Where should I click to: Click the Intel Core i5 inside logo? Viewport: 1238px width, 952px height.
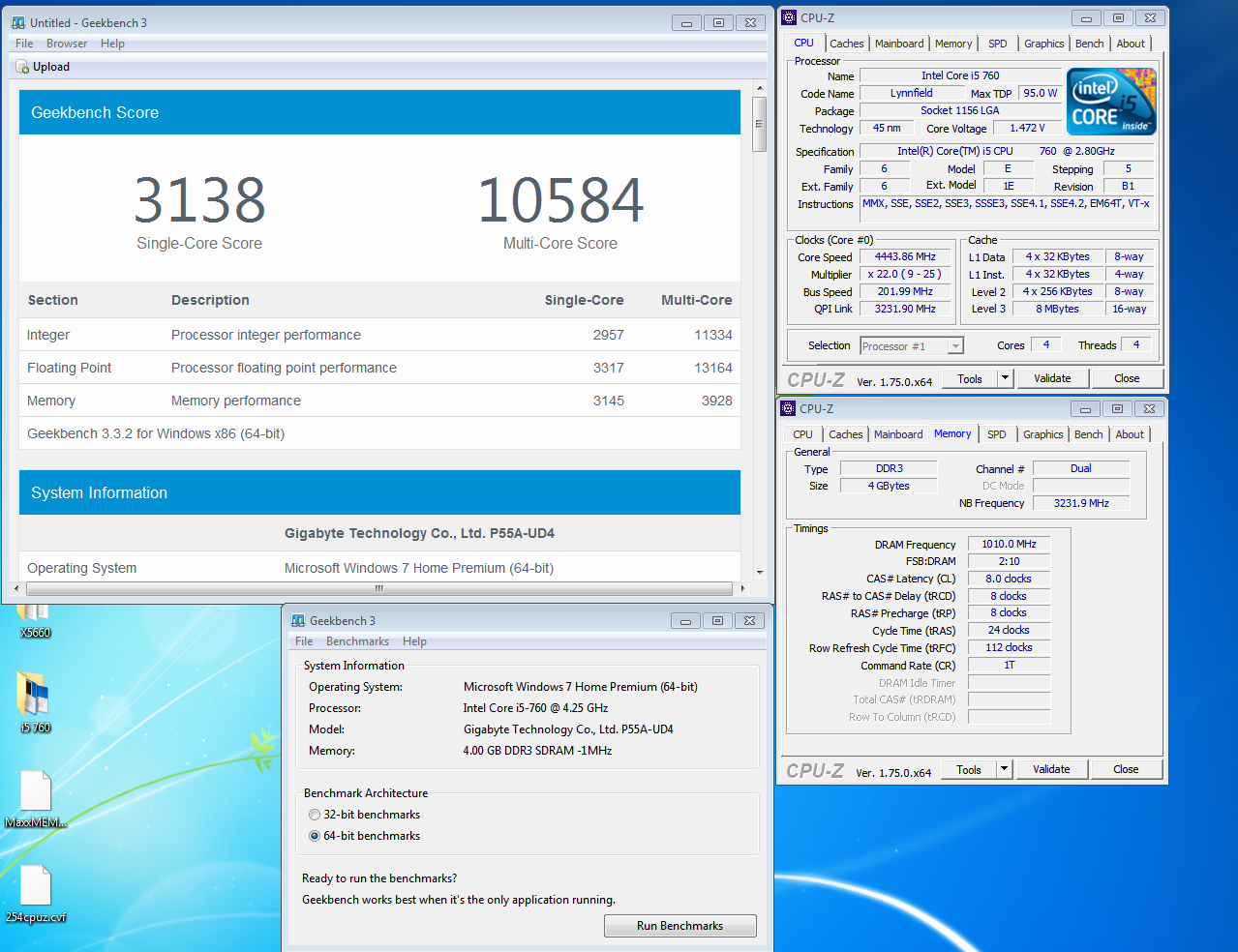pos(1111,102)
